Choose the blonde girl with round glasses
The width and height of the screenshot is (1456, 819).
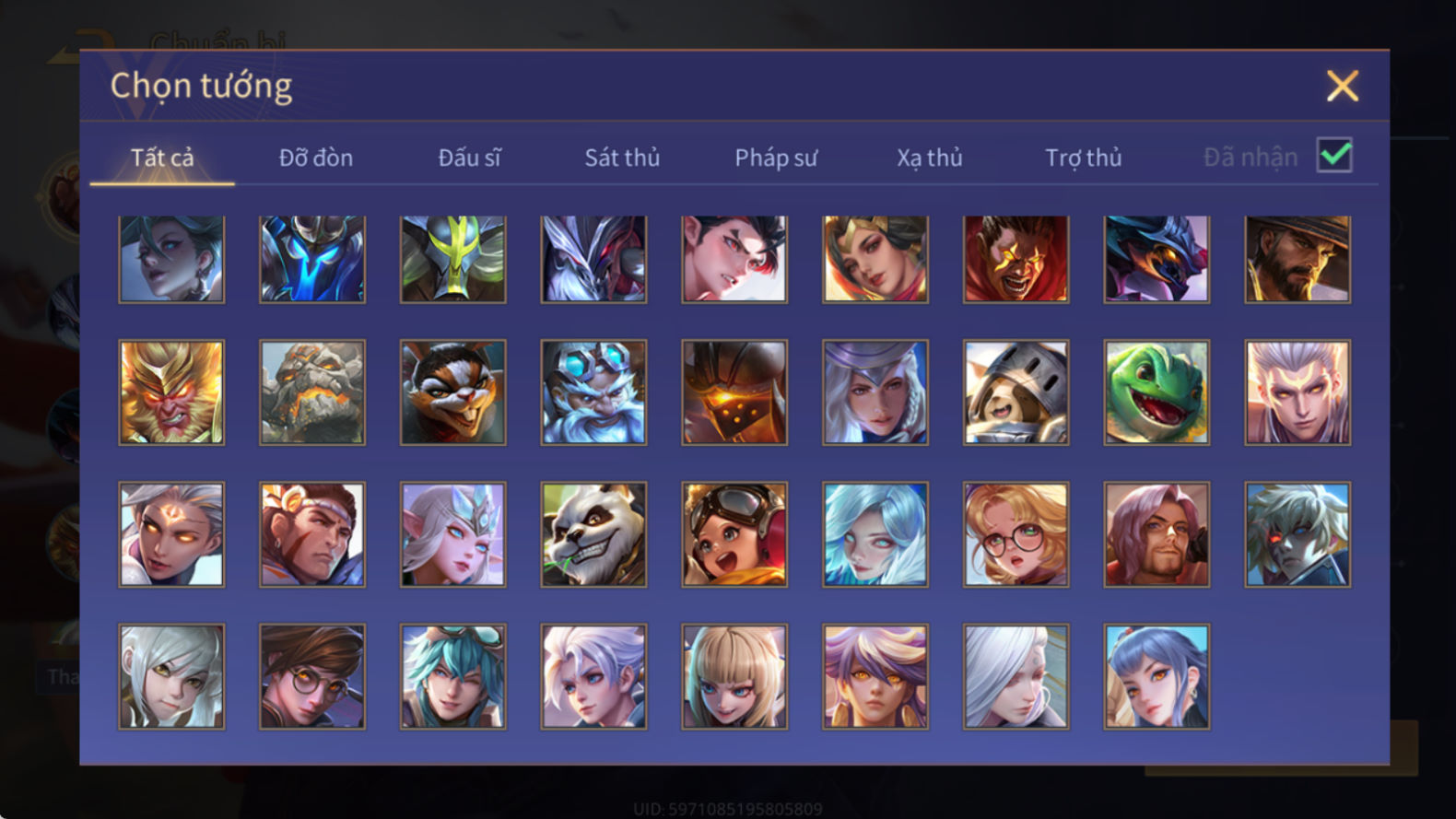coord(1016,534)
